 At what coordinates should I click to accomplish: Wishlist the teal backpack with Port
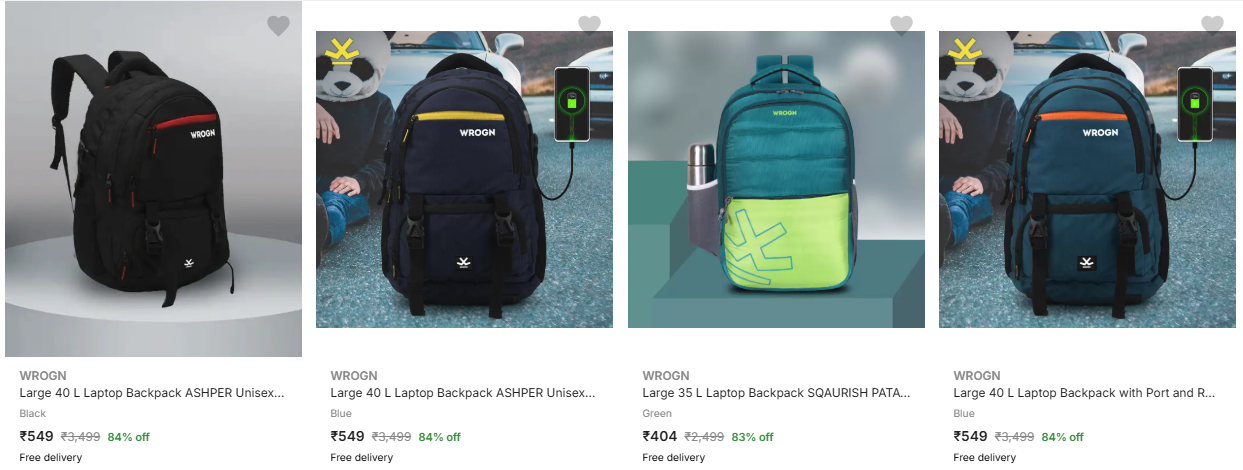click(1212, 25)
